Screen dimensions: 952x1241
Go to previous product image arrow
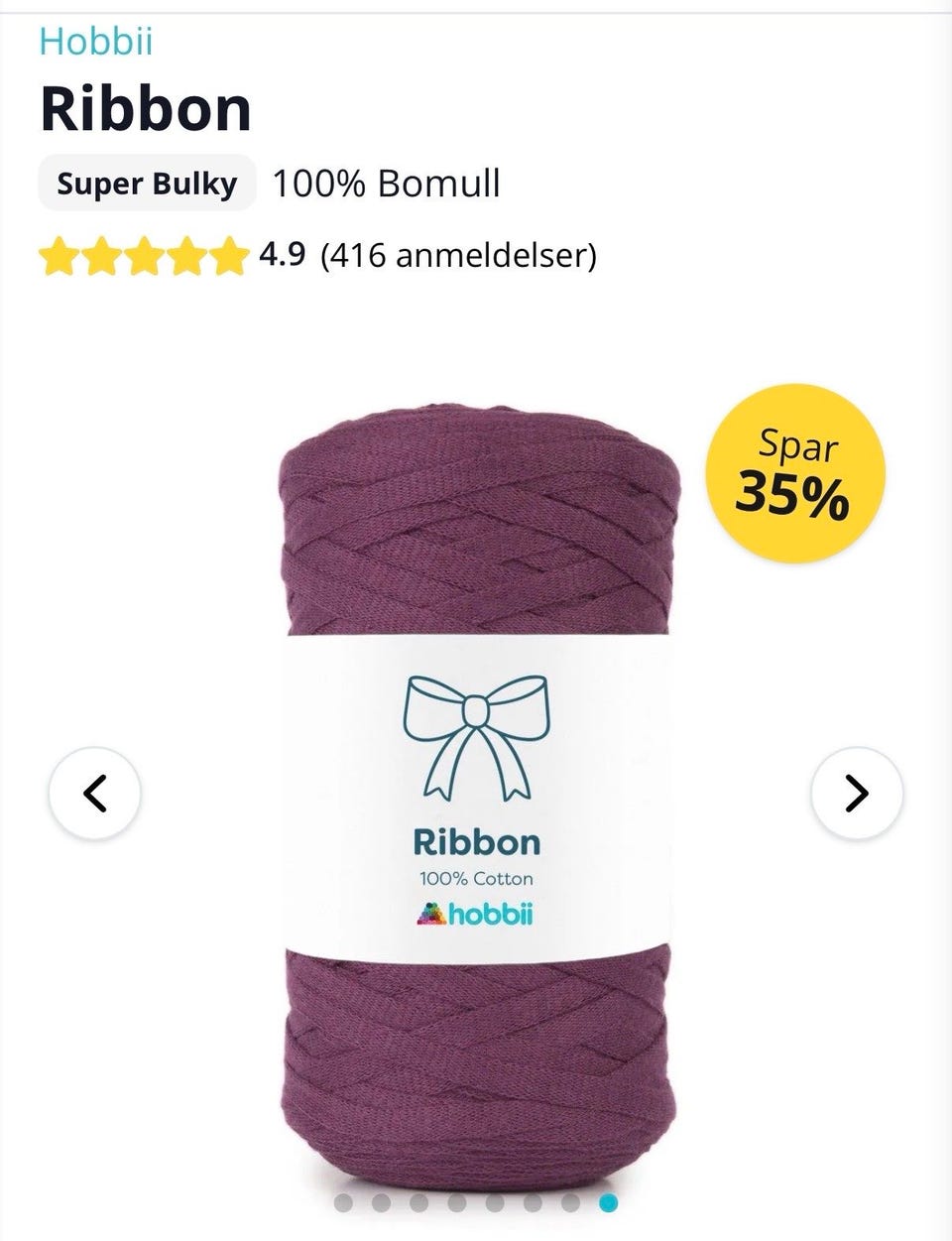pyautogui.click(x=94, y=793)
